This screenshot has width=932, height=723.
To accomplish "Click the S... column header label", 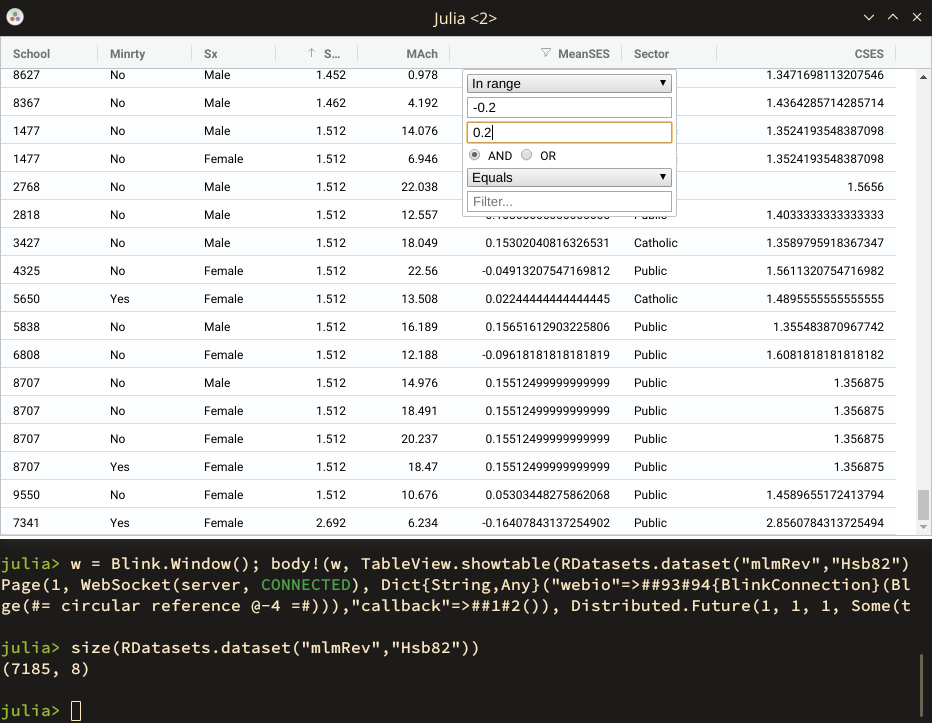I will (332, 54).
